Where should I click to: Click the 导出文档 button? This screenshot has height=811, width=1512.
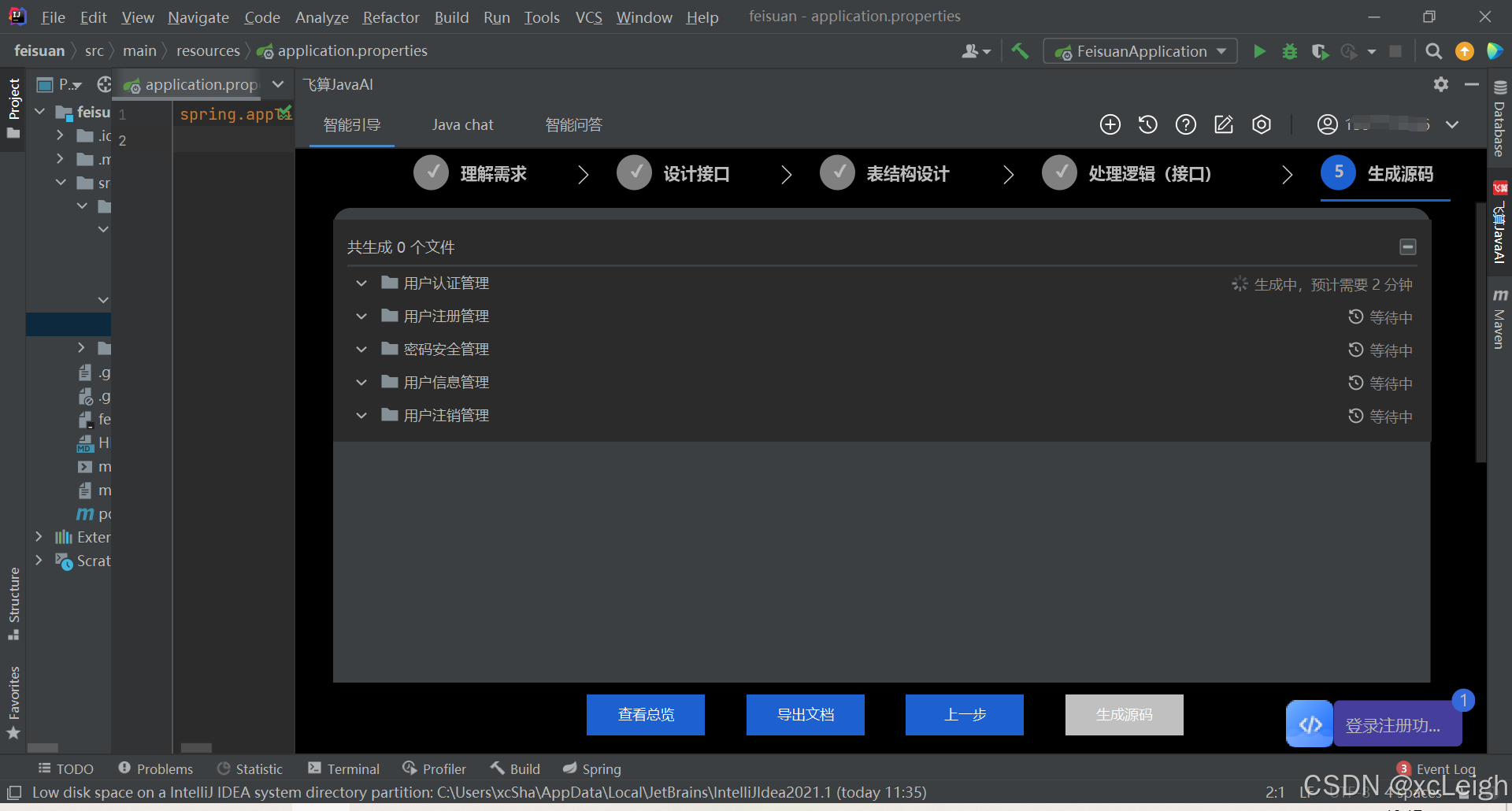pos(805,715)
